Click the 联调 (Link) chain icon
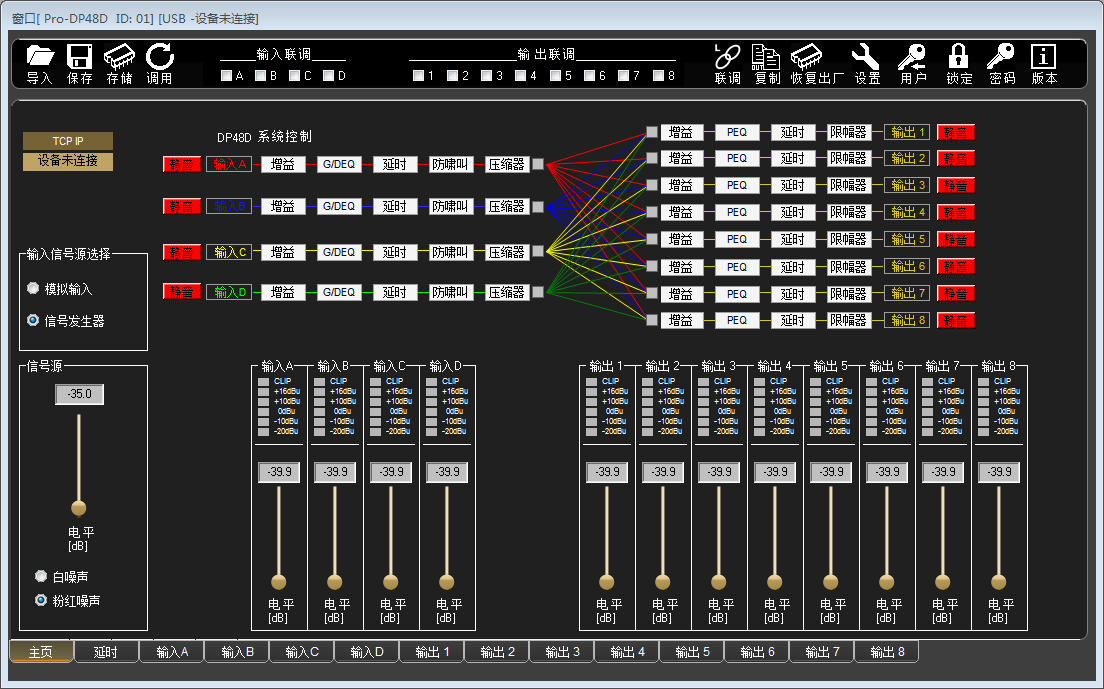This screenshot has height=689, width=1104. [x=727, y=56]
